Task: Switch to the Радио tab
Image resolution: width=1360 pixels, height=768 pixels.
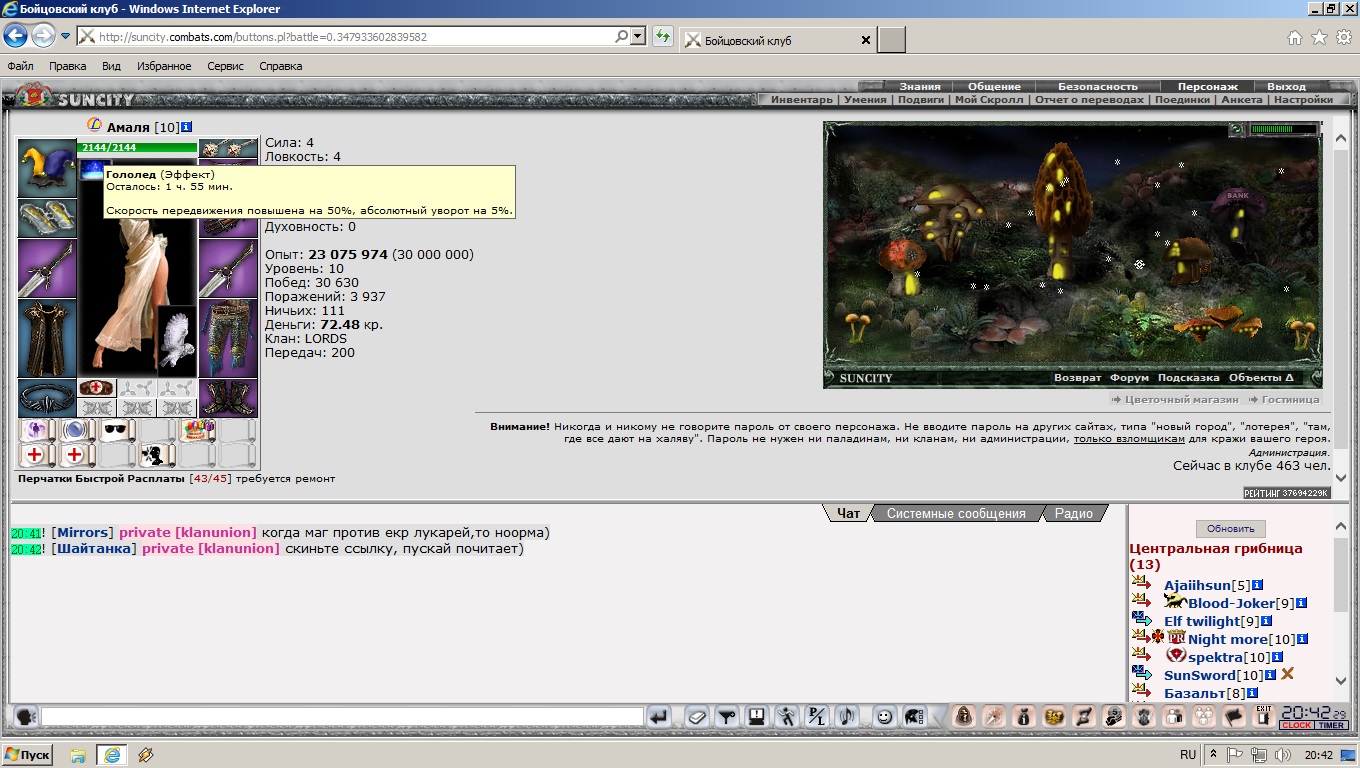Action: pos(1074,514)
